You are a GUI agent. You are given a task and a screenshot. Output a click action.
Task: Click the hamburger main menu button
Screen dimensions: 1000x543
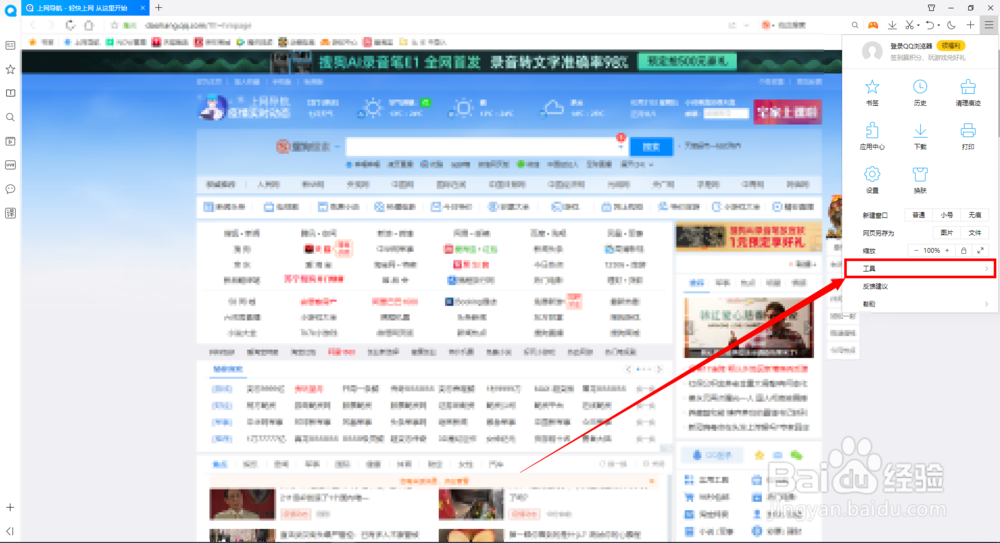click(989, 25)
